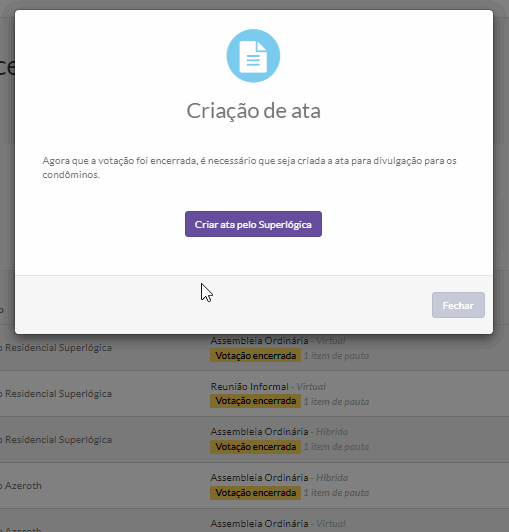Click the document icon above Criação de ata

[x=253, y=56]
